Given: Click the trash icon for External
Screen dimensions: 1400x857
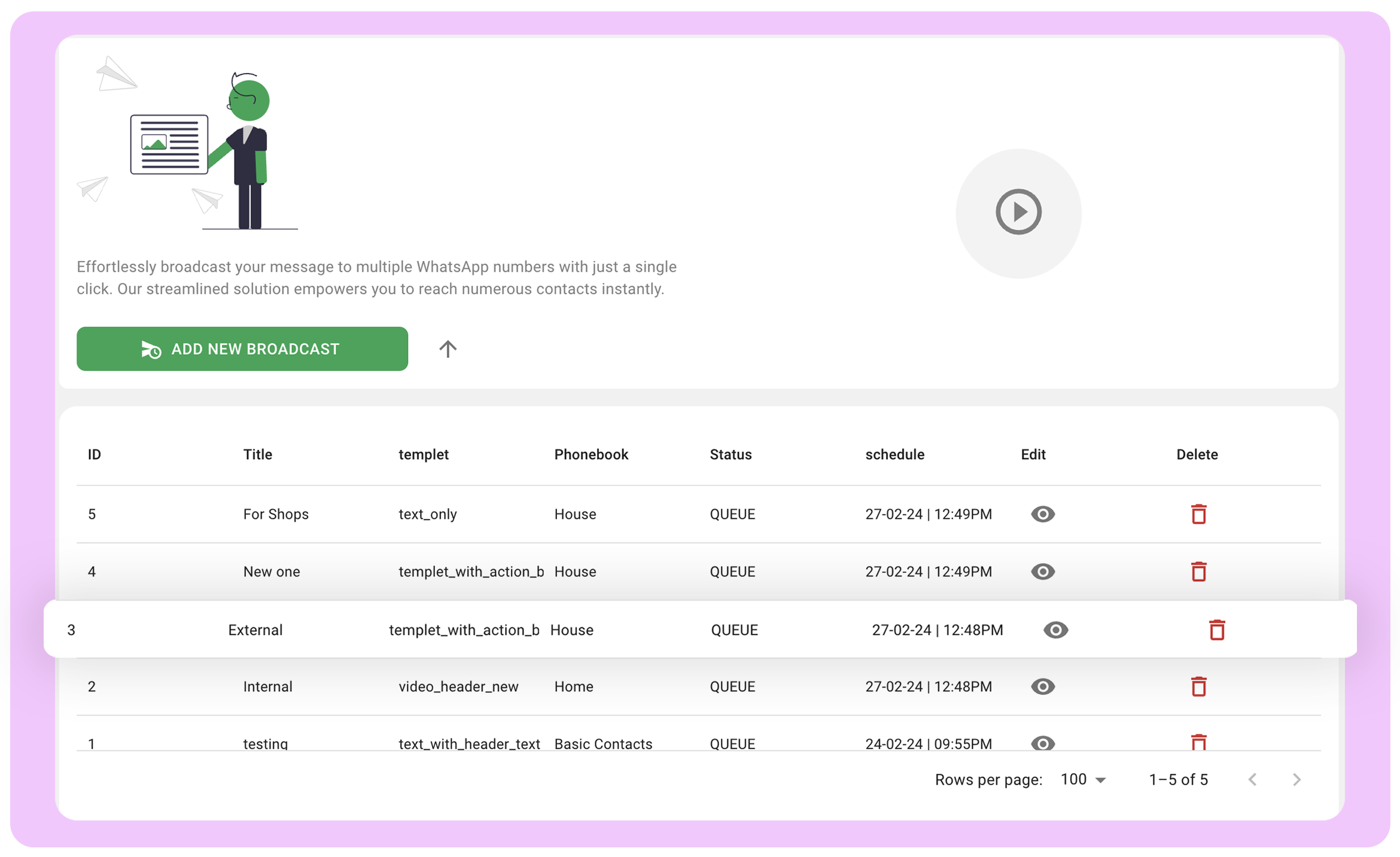Looking at the screenshot, I should [x=1216, y=630].
